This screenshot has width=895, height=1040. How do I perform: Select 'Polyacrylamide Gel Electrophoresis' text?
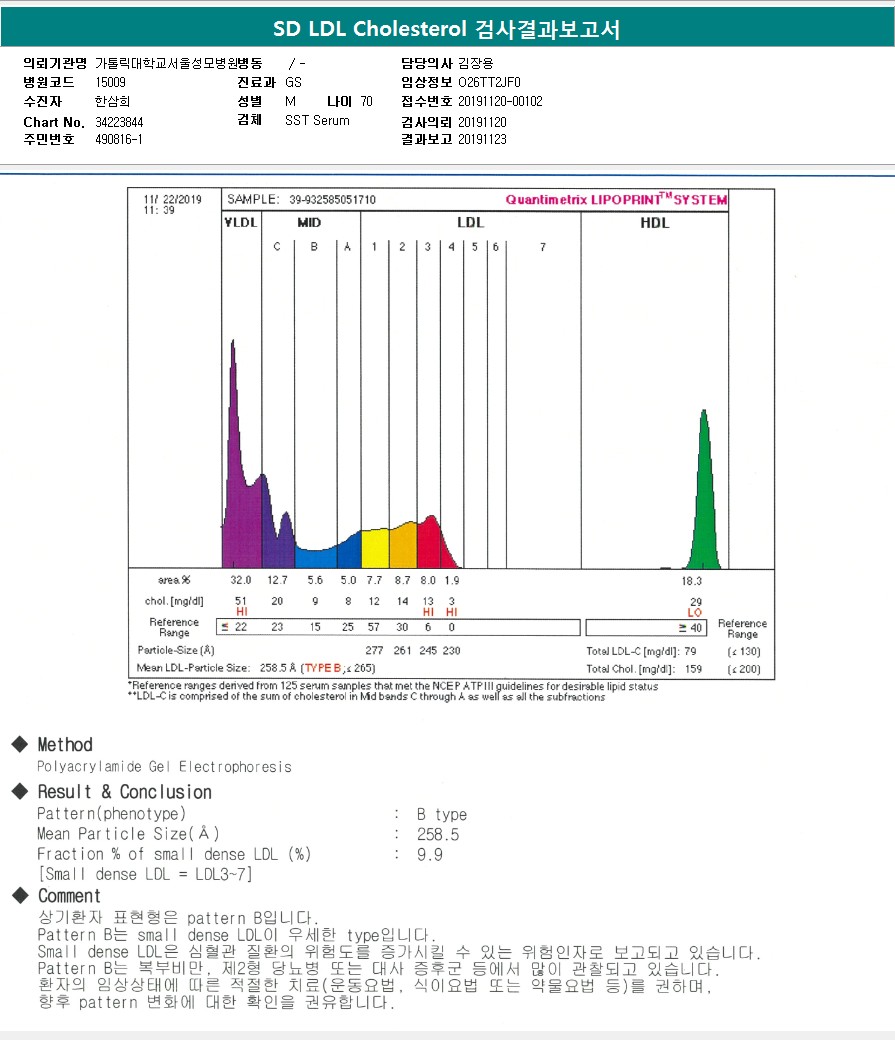pyautogui.click(x=165, y=767)
